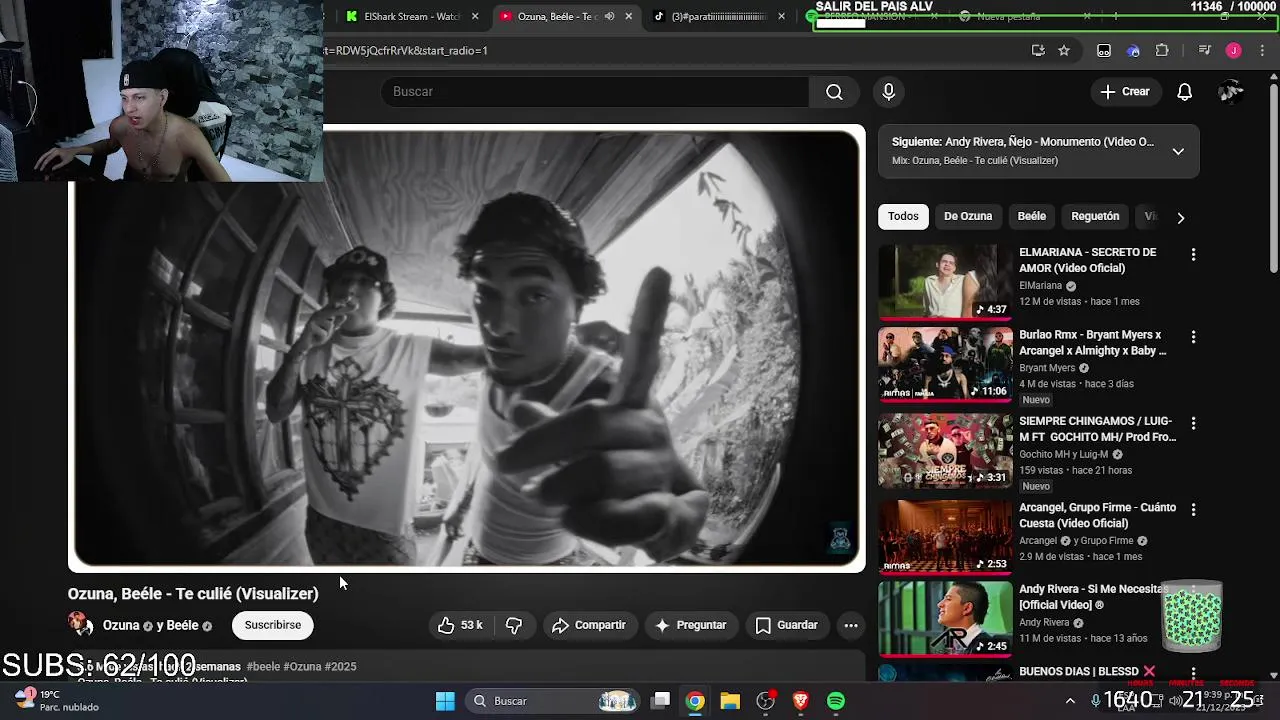Click hashtag #Ozuna in description
The image size is (1280, 720).
(302, 666)
